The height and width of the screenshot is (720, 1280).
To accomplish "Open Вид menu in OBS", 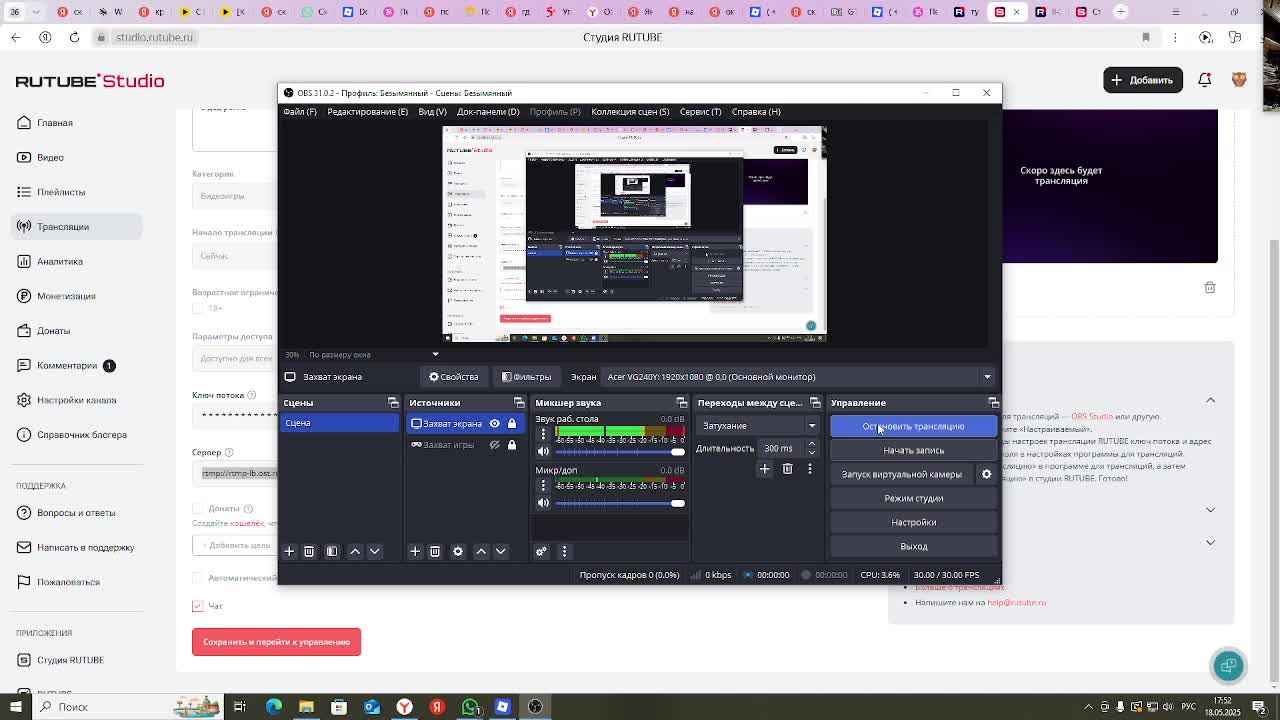I will pos(432,112).
